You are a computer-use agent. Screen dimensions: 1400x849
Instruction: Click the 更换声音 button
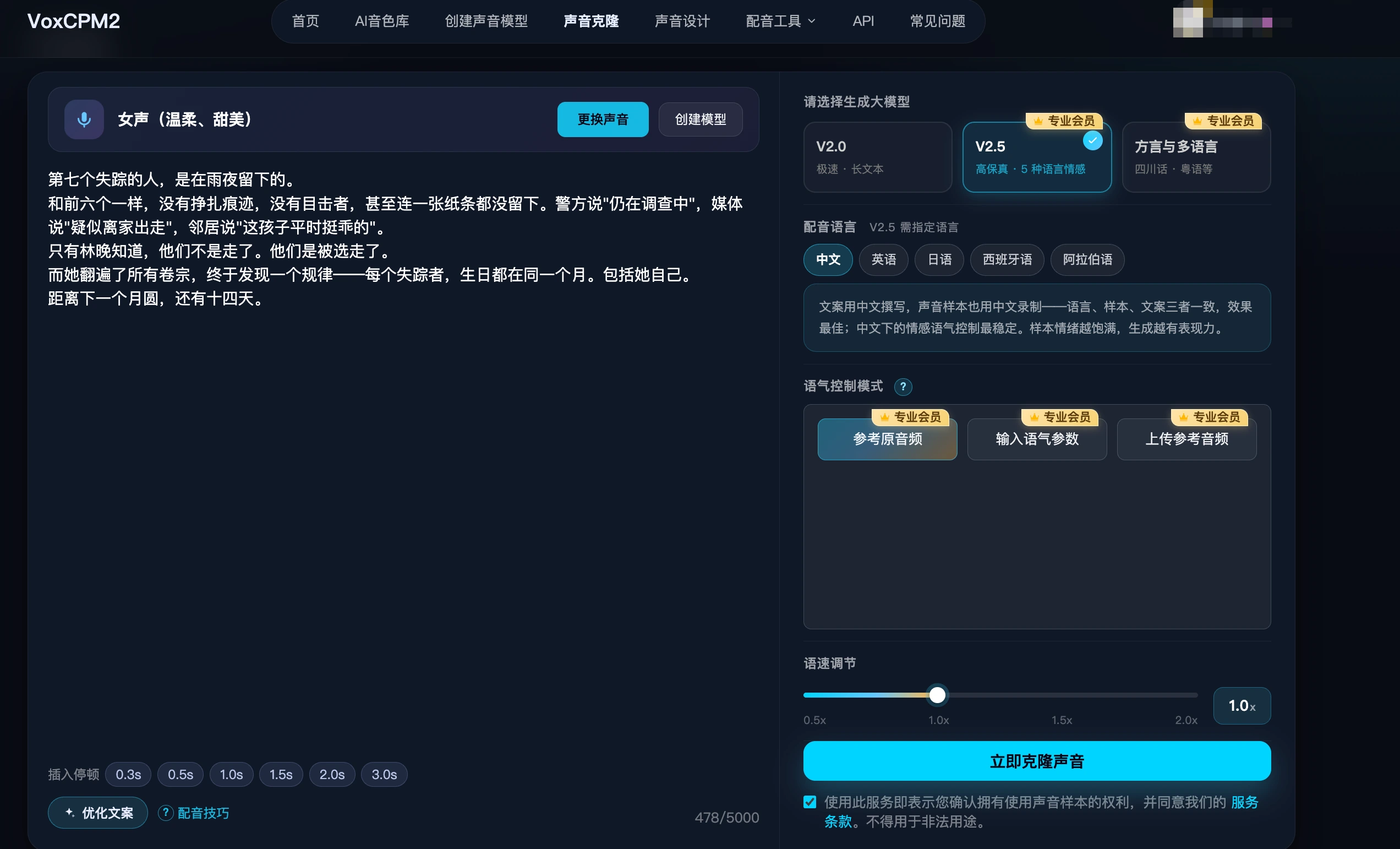coord(602,119)
